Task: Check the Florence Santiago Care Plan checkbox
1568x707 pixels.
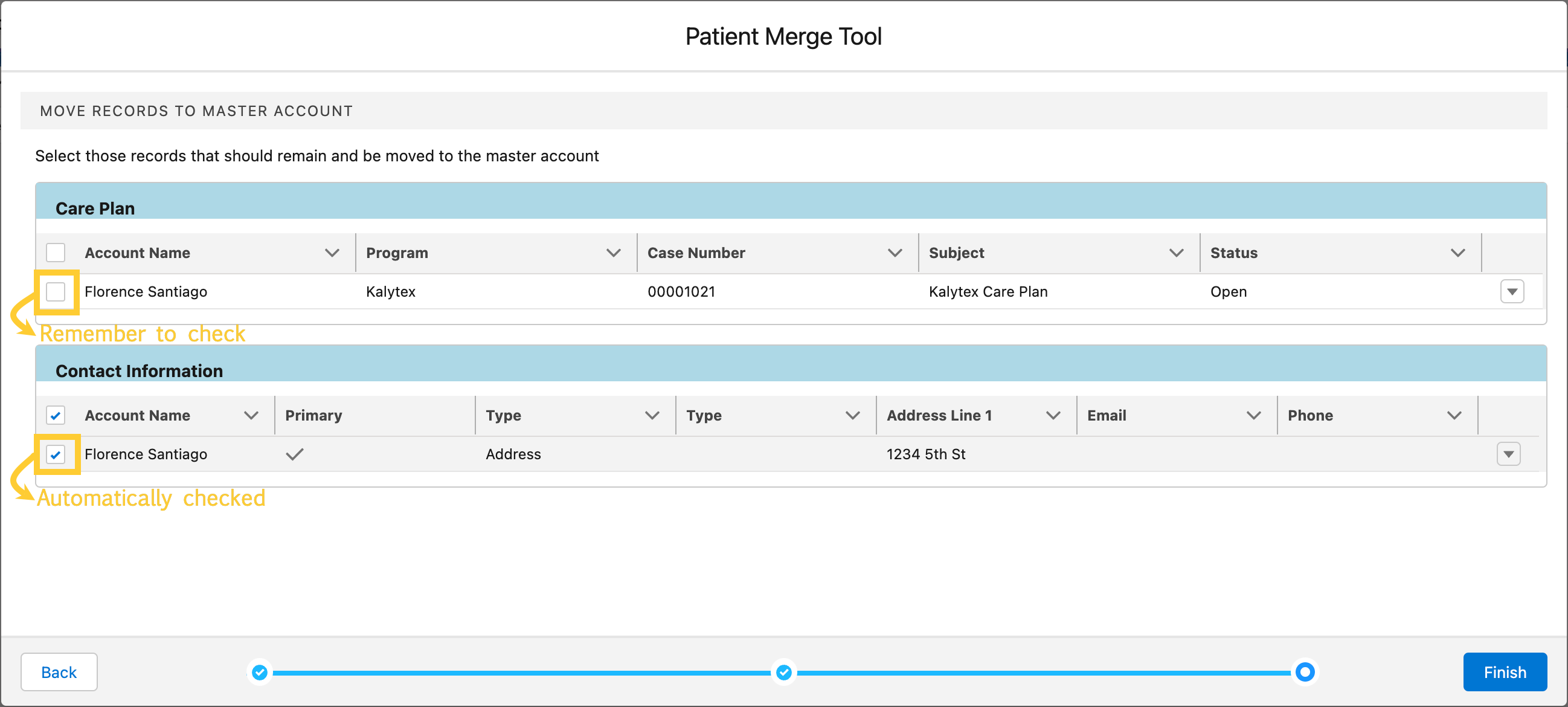Action: coord(57,291)
